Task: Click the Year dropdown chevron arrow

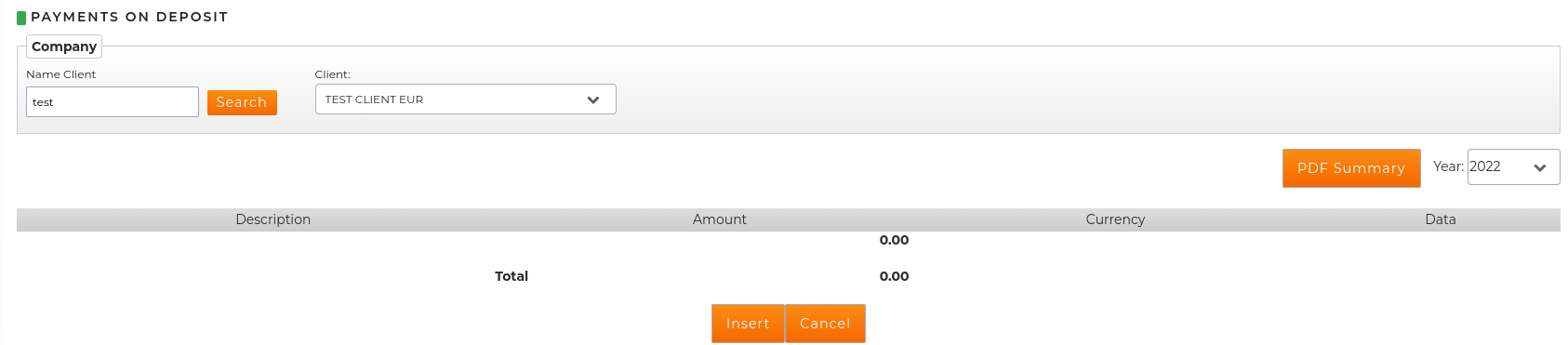Action: coord(1540,167)
